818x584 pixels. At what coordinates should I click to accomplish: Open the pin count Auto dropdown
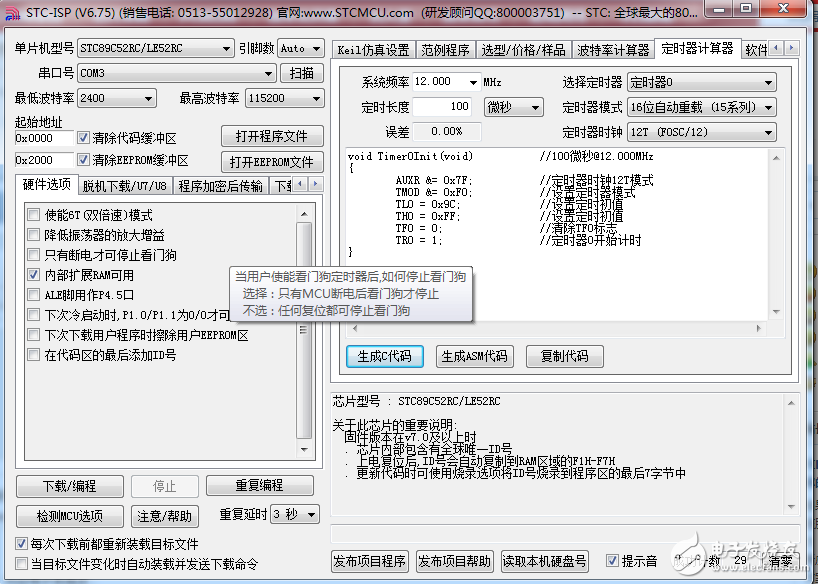(300, 48)
